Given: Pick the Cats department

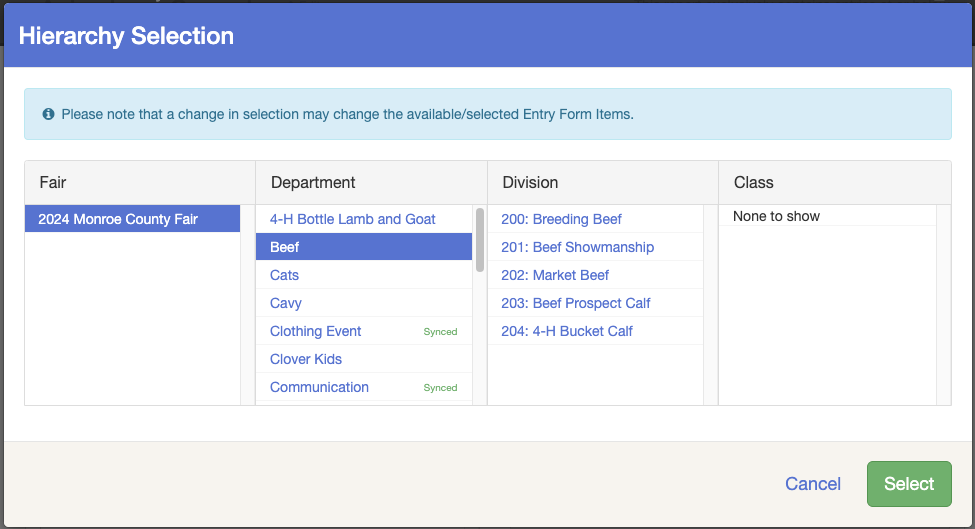Looking at the screenshot, I should click(x=364, y=275).
